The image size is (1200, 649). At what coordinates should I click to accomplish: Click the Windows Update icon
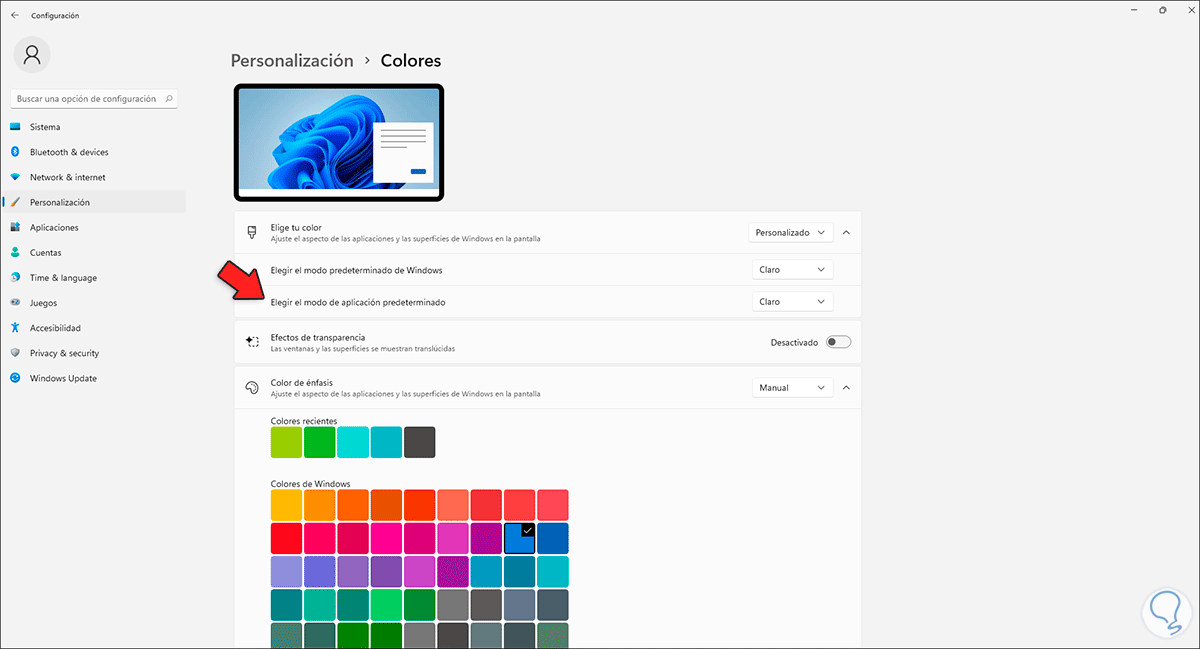pyautogui.click(x=15, y=378)
